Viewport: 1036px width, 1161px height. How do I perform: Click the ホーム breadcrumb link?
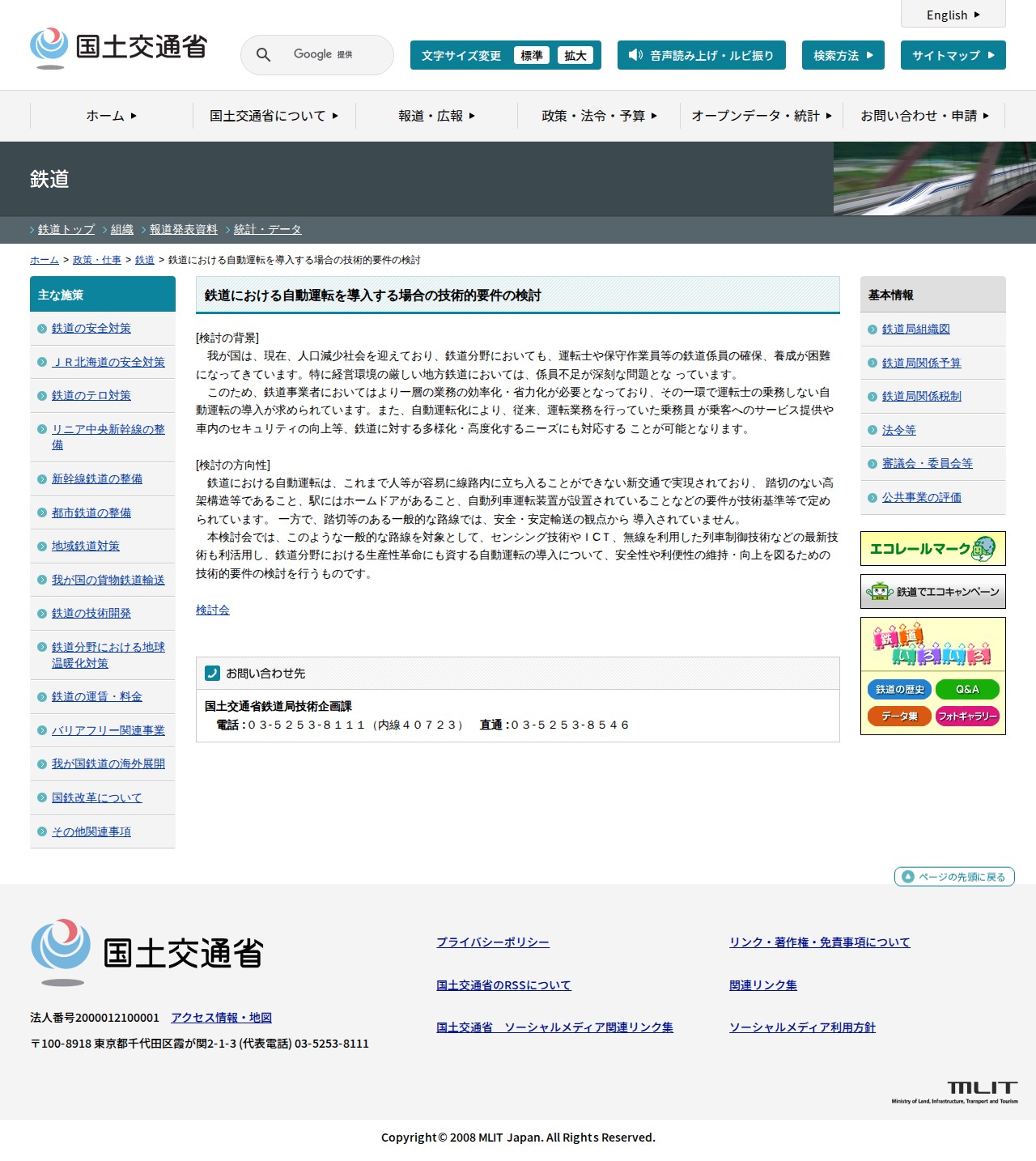click(45, 260)
